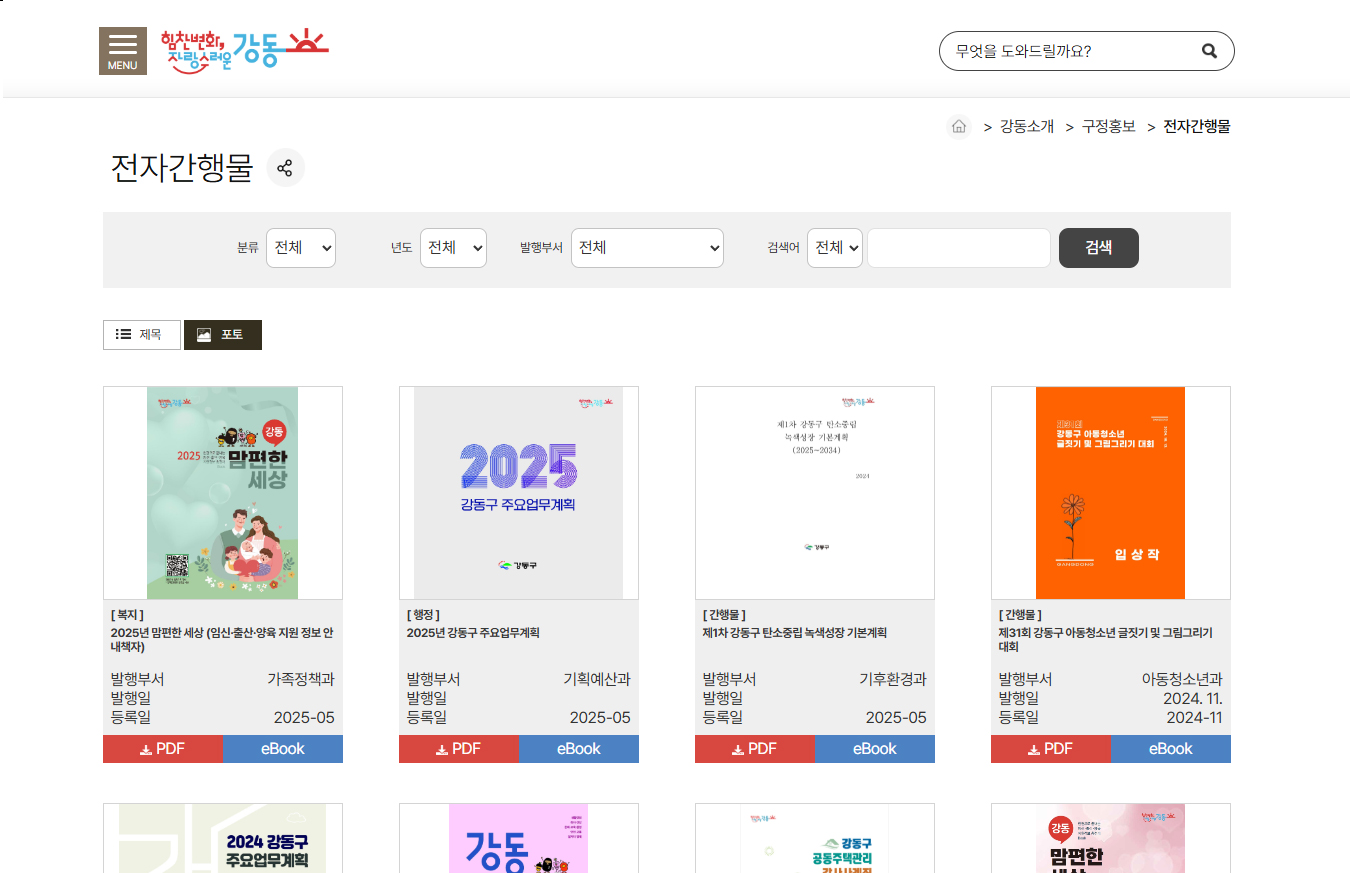
Task: Expand the 년도 dropdown
Action: click(x=453, y=248)
